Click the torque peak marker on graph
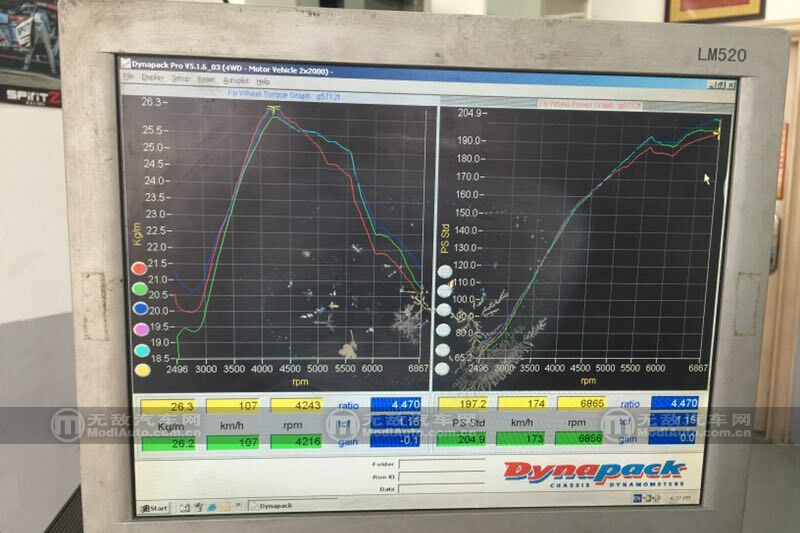 pos(274,108)
